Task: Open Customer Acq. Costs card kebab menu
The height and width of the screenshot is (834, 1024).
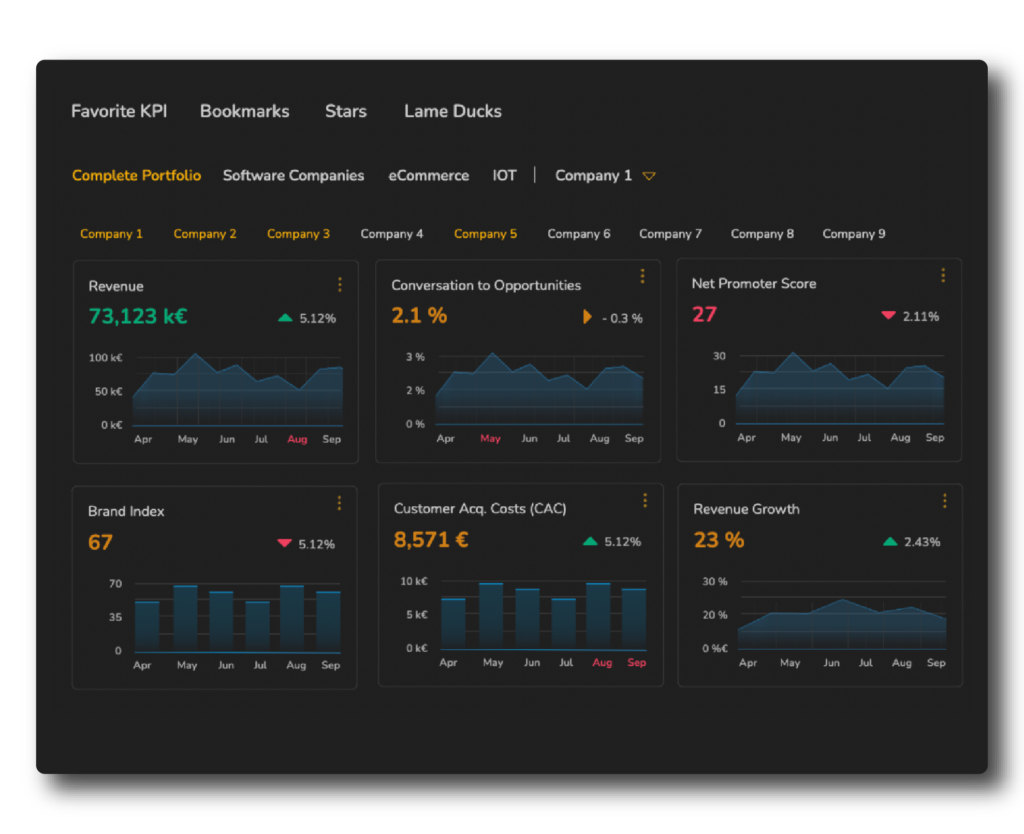Action: coord(645,500)
